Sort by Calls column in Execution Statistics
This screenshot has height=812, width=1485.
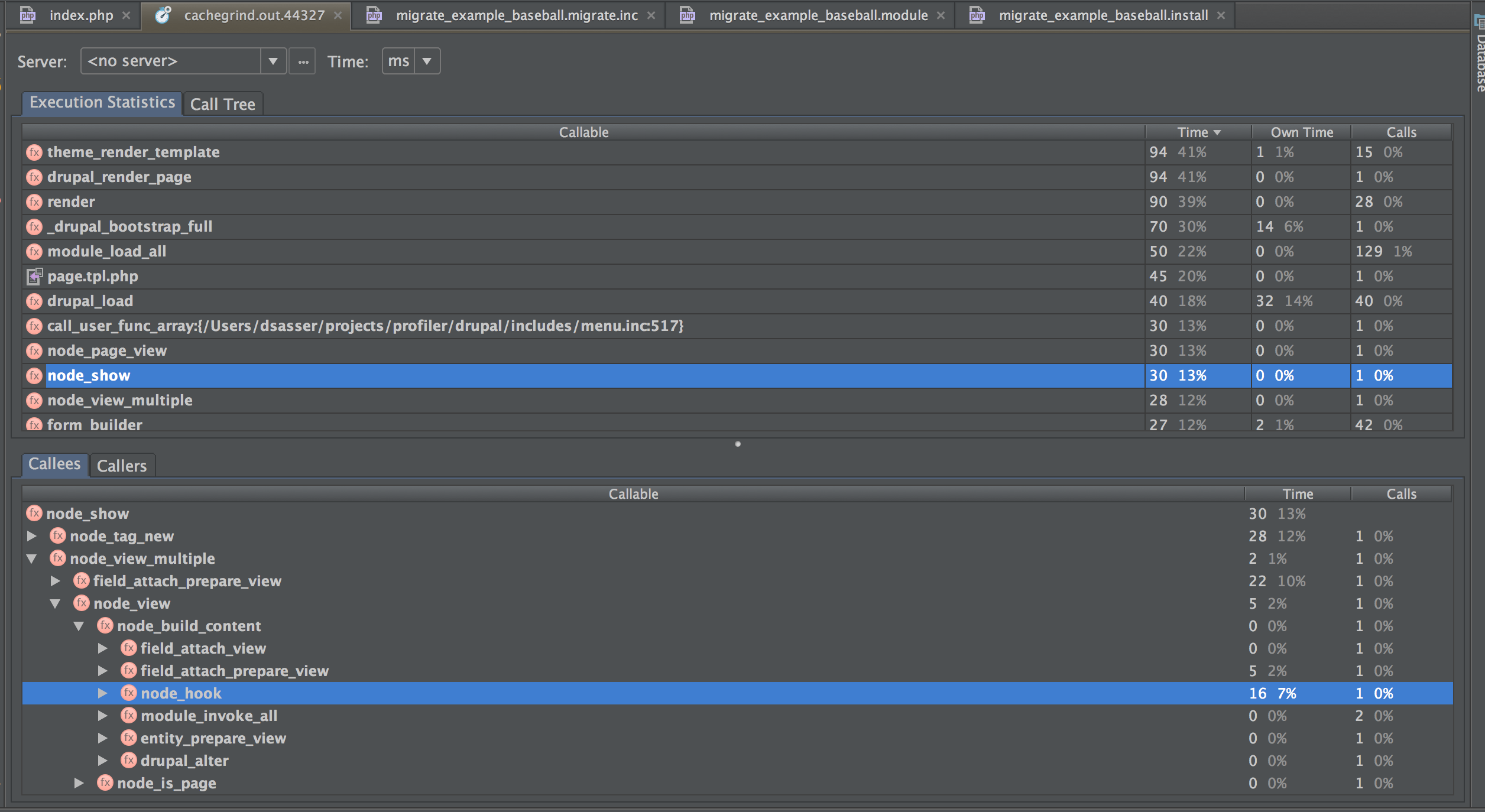1402,132
